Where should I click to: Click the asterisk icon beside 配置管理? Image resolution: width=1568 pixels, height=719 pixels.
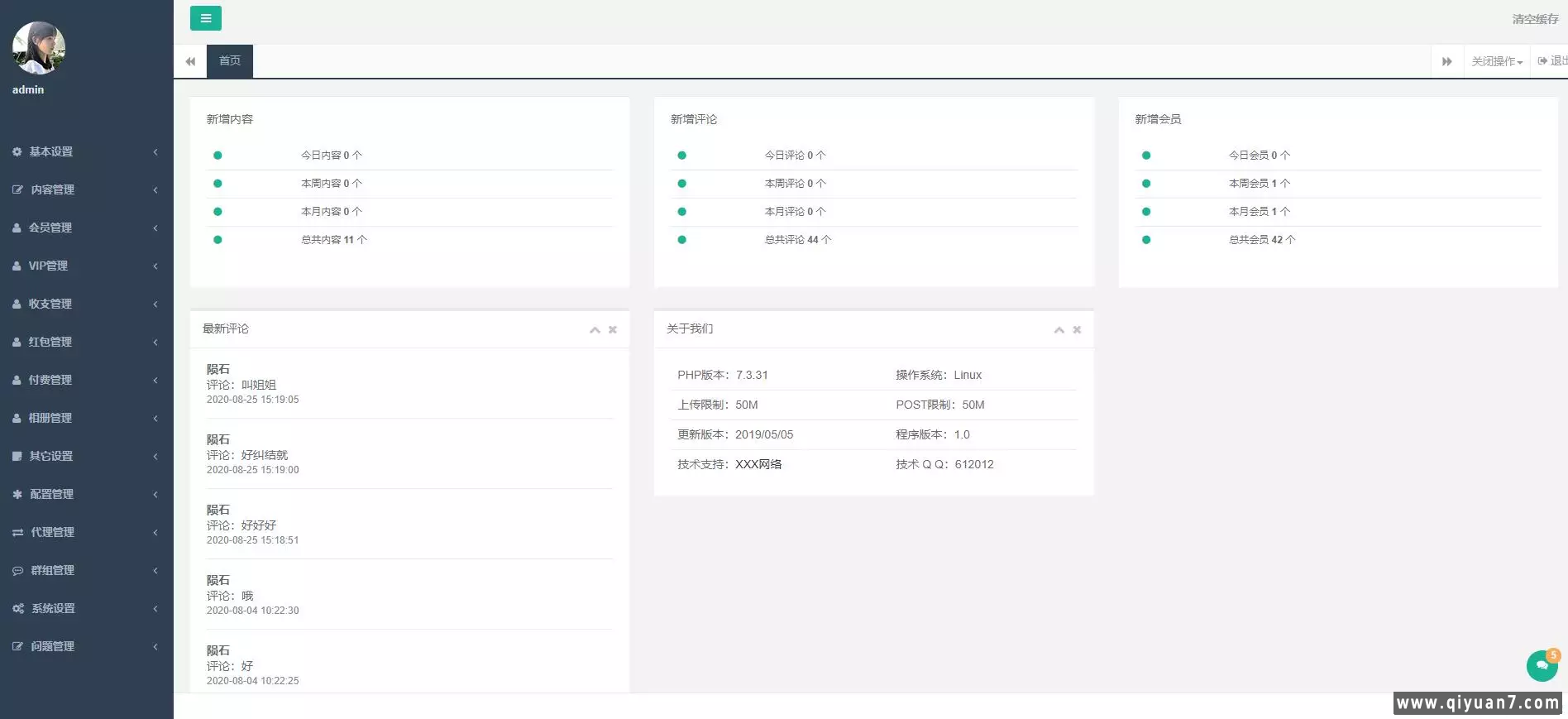[17, 494]
